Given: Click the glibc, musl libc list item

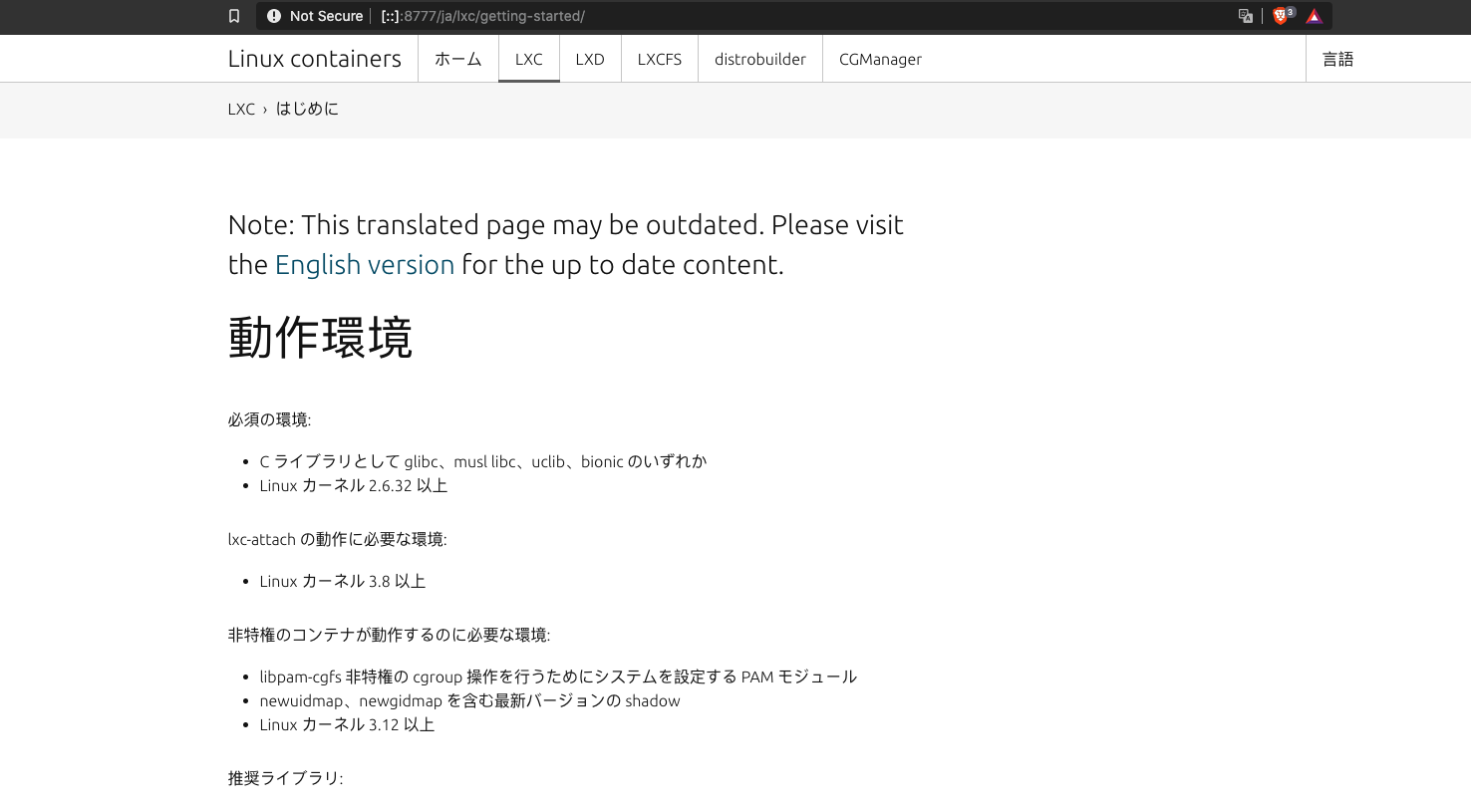Looking at the screenshot, I should (x=483, y=461).
